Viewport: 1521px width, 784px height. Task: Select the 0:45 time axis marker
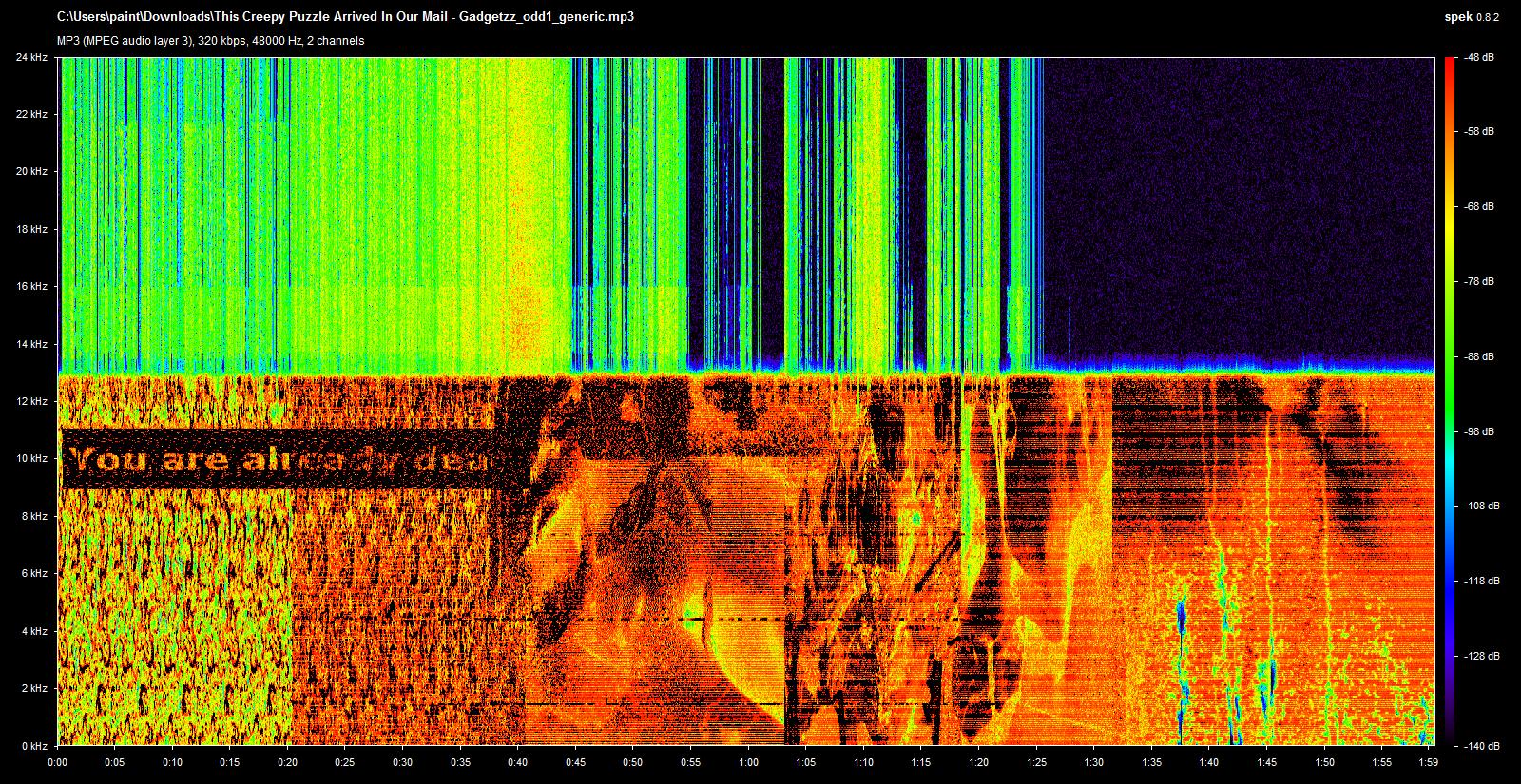576,762
